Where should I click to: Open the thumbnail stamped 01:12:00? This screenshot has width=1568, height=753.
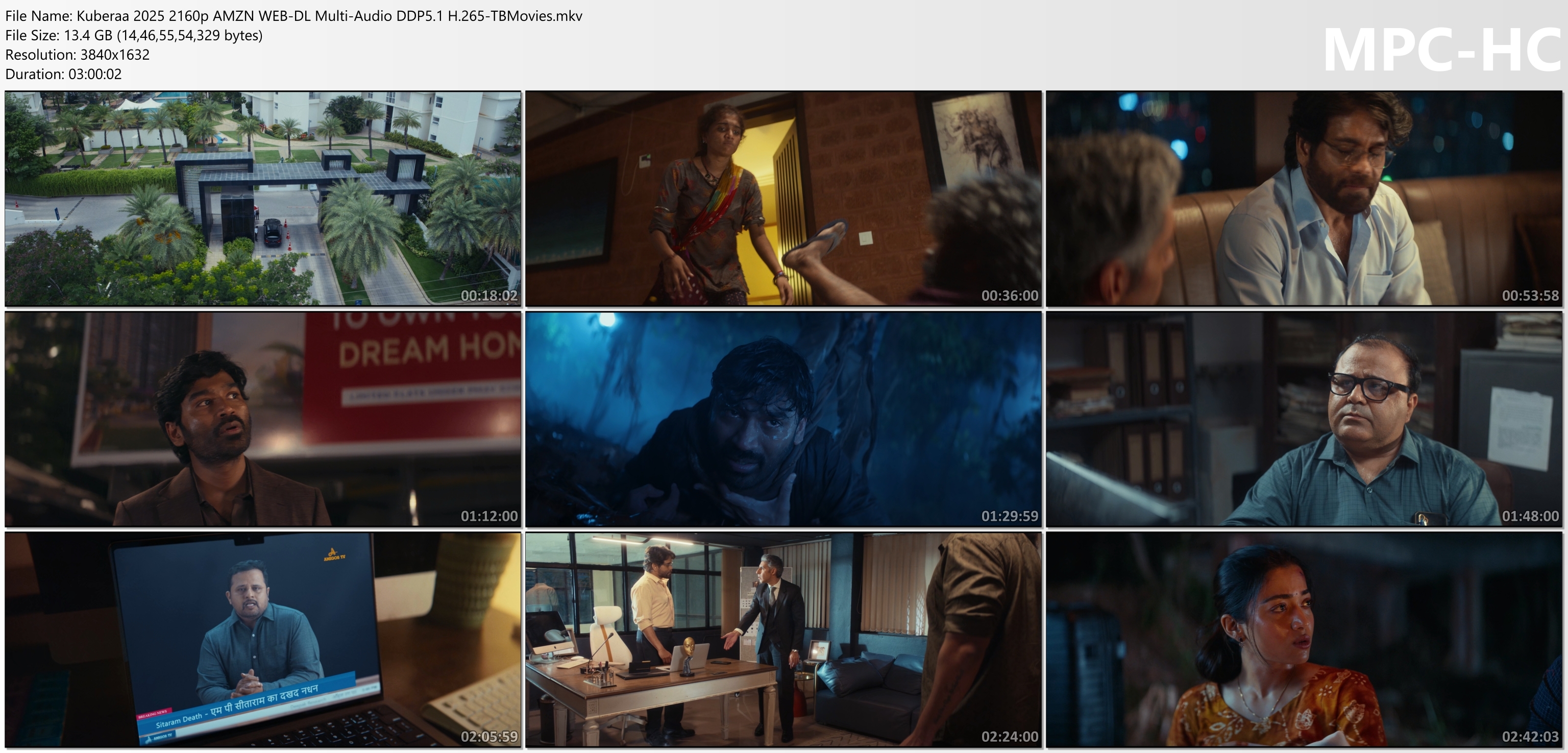coord(263,419)
